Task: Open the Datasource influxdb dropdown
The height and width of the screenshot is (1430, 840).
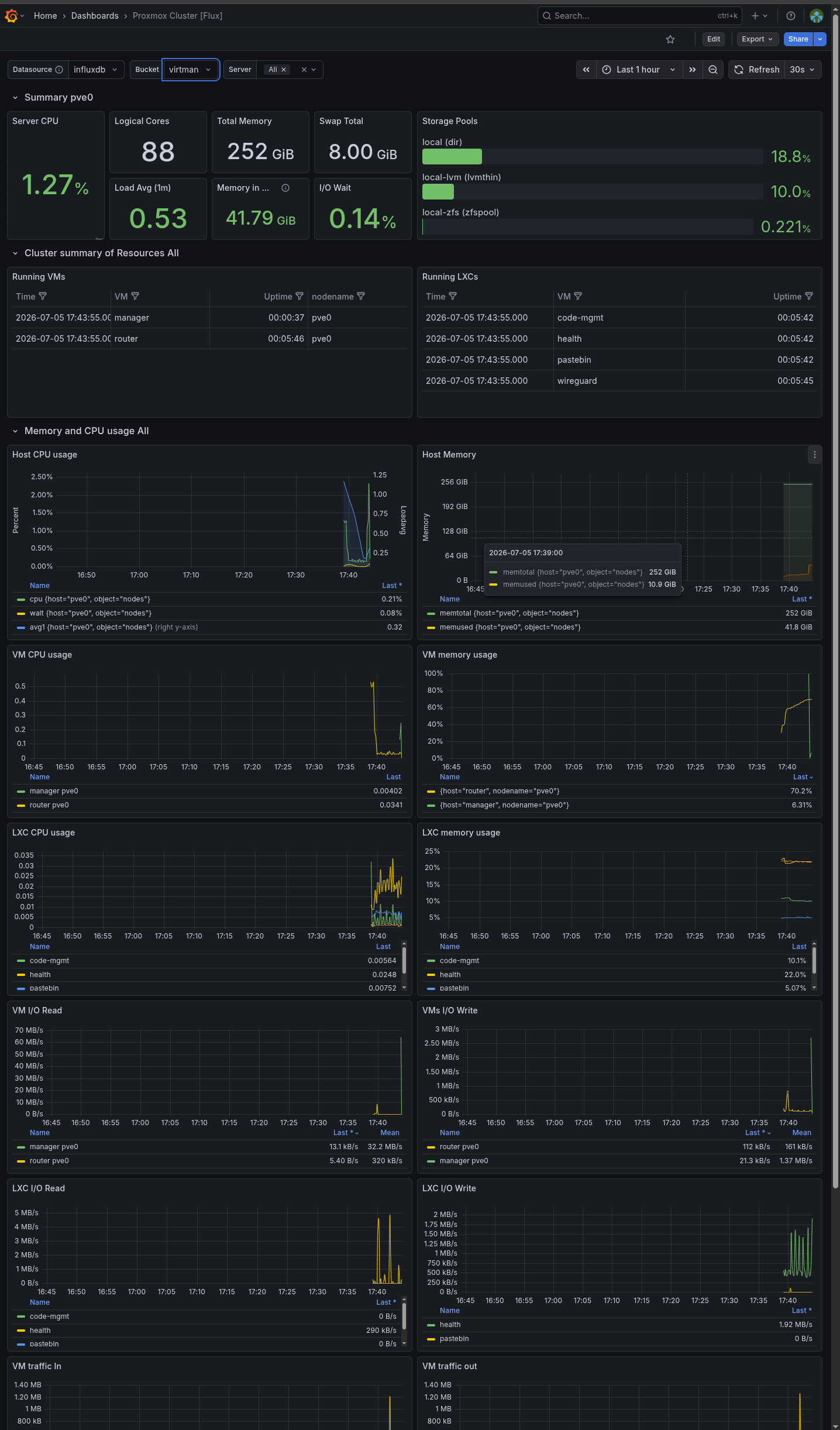Action: coord(96,70)
